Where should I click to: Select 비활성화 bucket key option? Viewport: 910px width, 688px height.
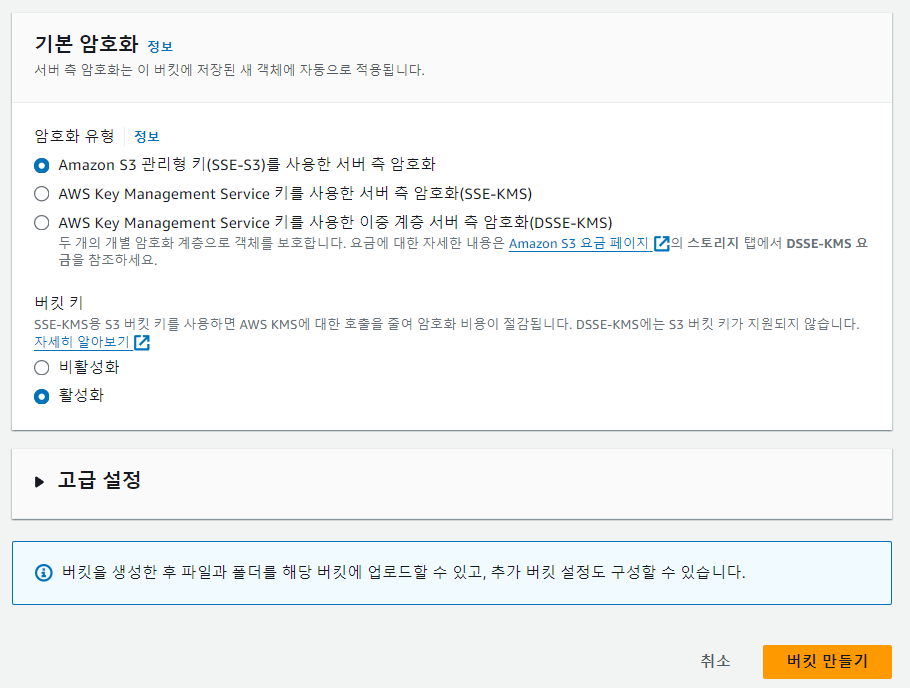[x=42, y=368]
